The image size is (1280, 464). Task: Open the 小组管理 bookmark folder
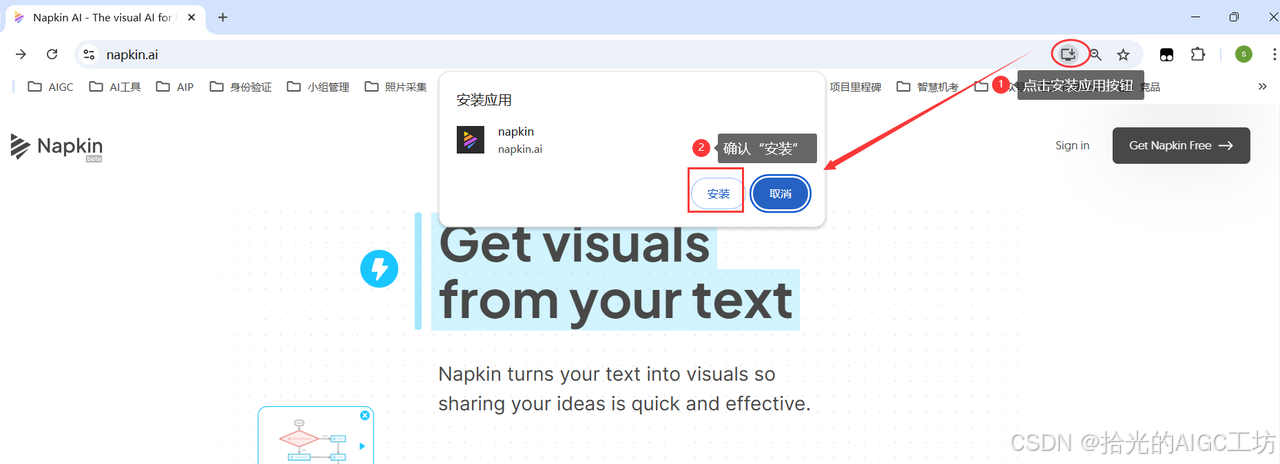[x=318, y=87]
